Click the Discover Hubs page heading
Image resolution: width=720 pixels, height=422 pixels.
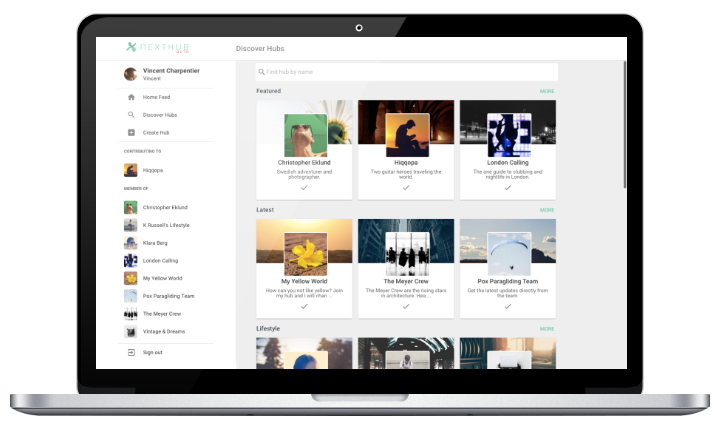point(260,49)
